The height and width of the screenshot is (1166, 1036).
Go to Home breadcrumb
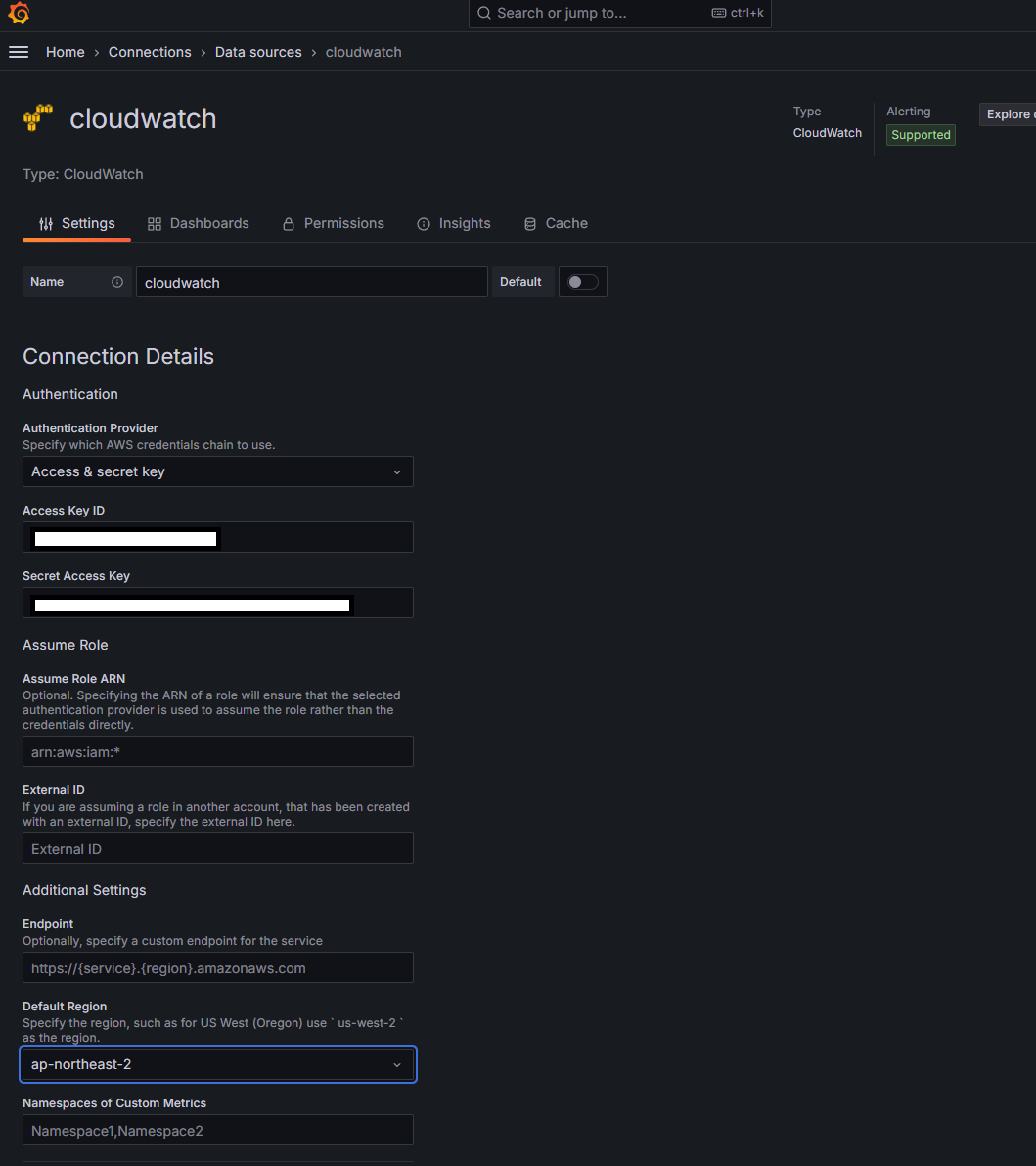tap(66, 52)
